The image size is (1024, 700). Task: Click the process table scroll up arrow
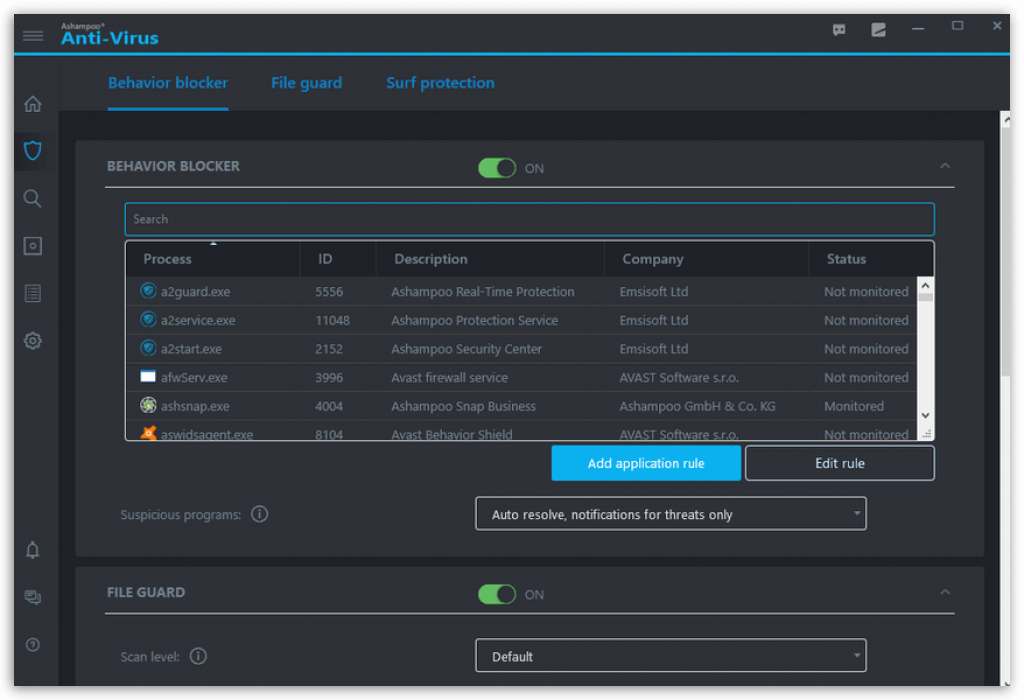925,285
